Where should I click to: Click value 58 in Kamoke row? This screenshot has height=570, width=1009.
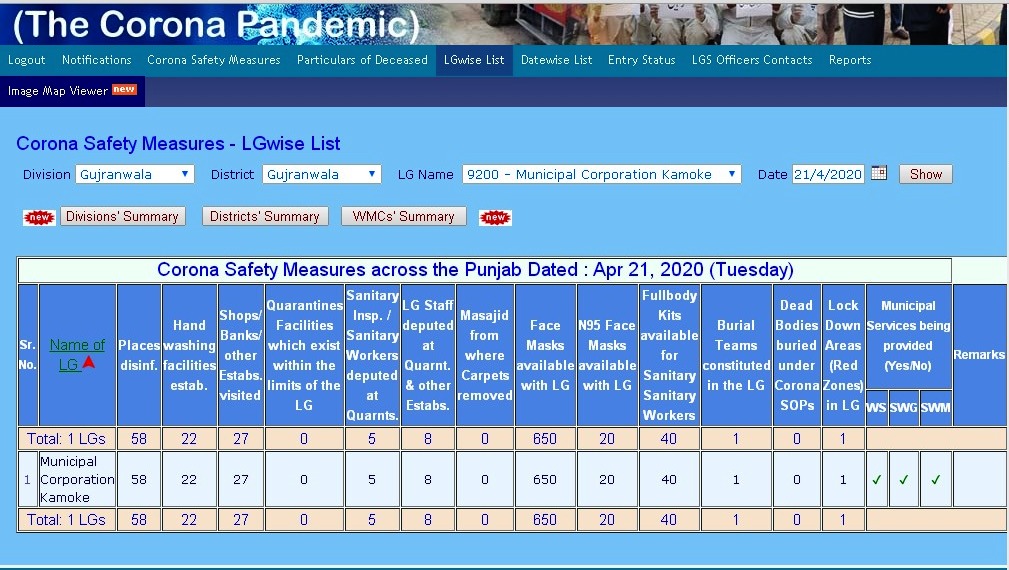[139, 479]
